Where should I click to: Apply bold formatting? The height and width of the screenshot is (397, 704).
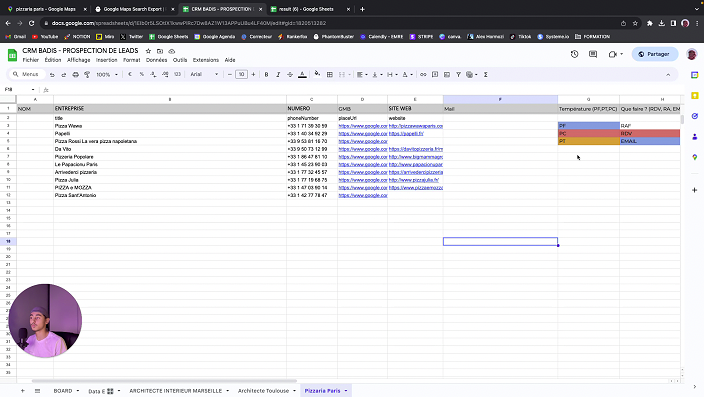(266, 75)
